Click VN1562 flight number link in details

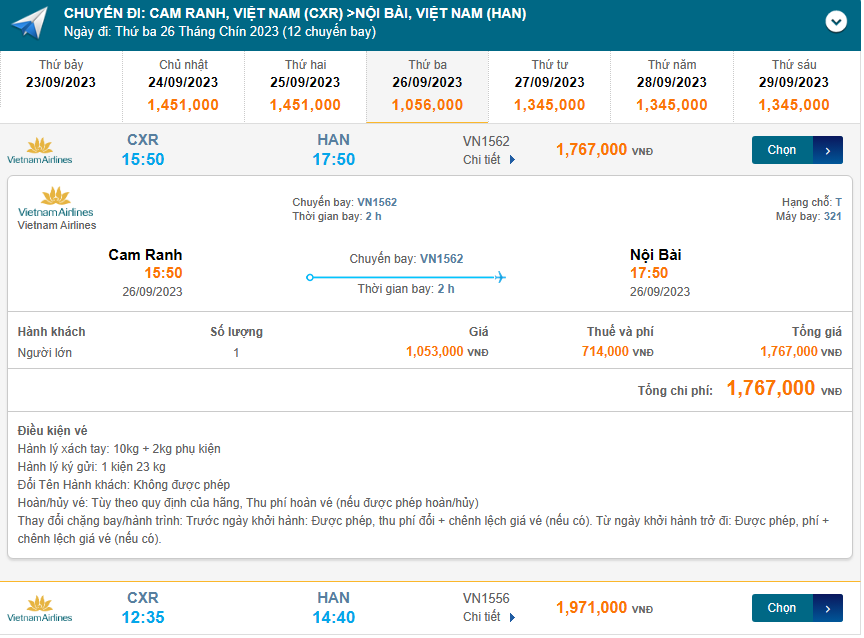(x=377, y=202)
